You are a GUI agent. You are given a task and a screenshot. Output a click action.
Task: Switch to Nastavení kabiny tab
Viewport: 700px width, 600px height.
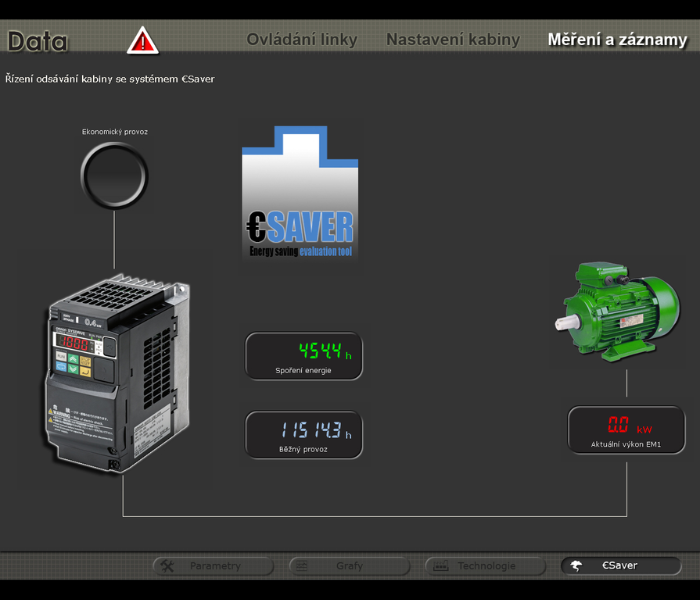click(x=453, y=39)
